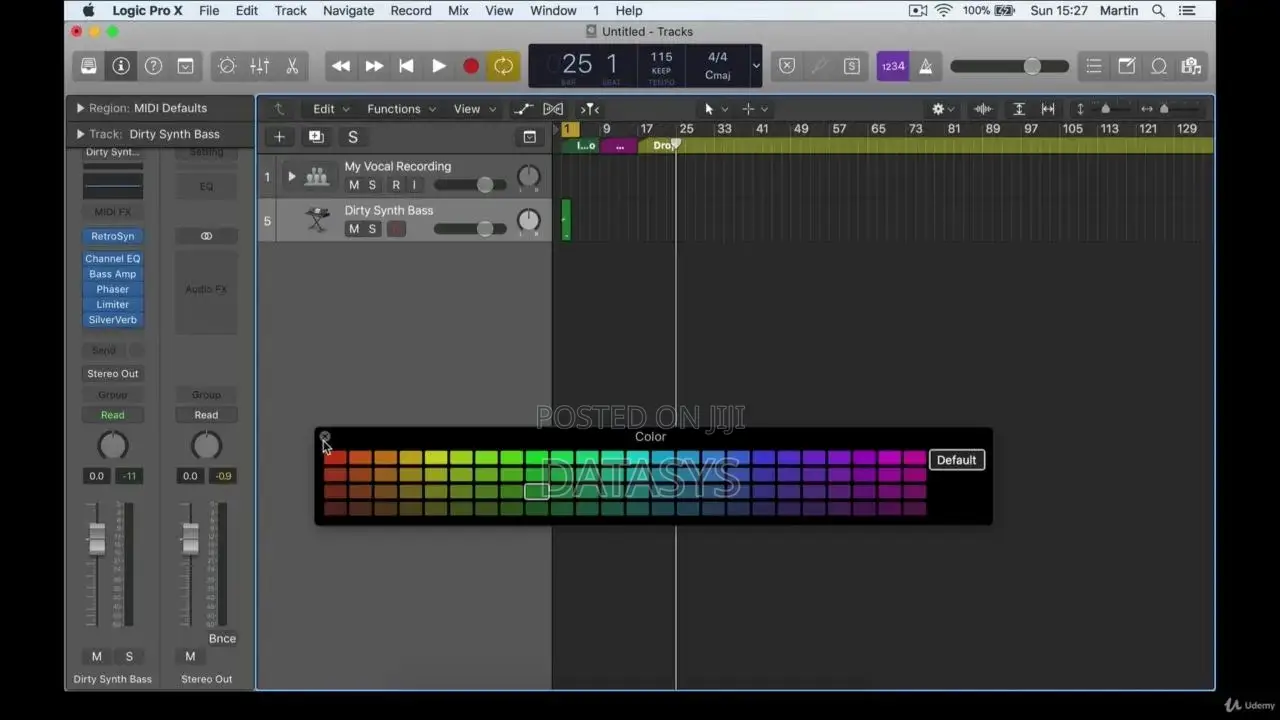Image resolution: width=1280 pixels, height=720 pixels.
Task: Open the display mode arrow next to LCD
Action: tap(756, 66)
